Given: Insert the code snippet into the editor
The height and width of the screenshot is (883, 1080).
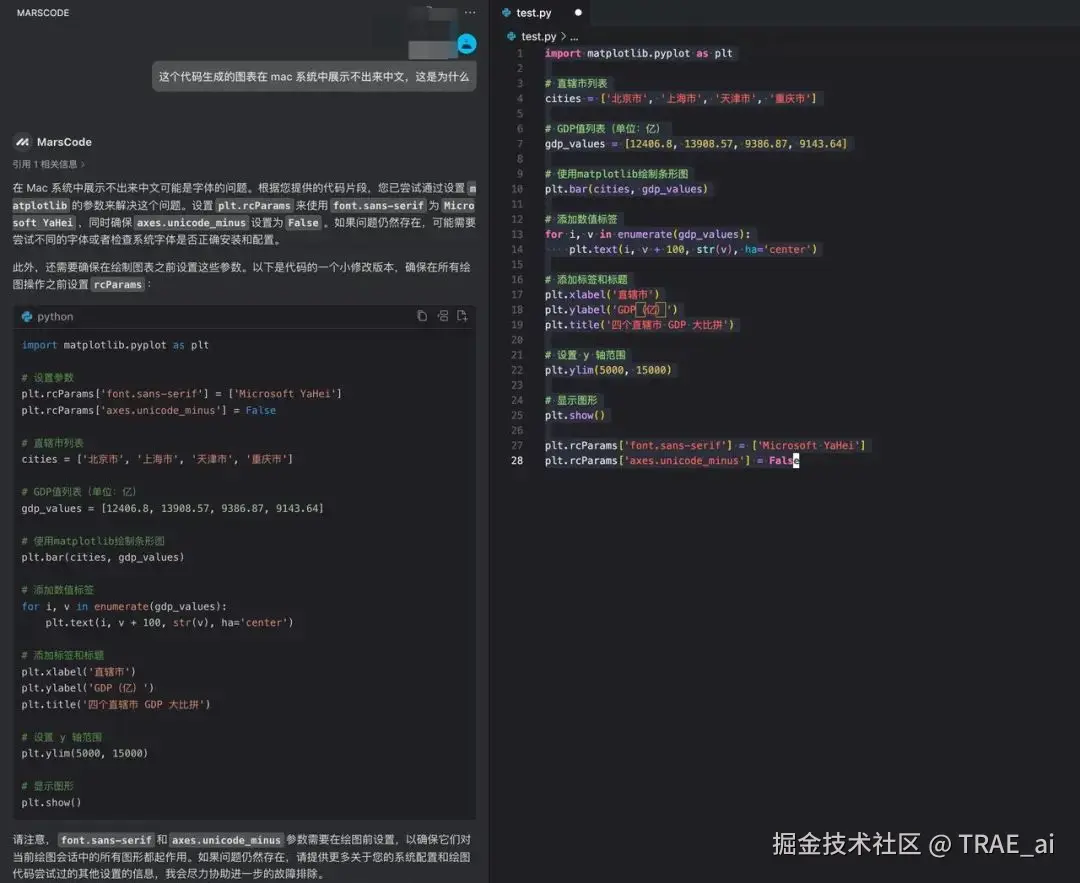Looking at the screenshot, I should click(443, 316).
